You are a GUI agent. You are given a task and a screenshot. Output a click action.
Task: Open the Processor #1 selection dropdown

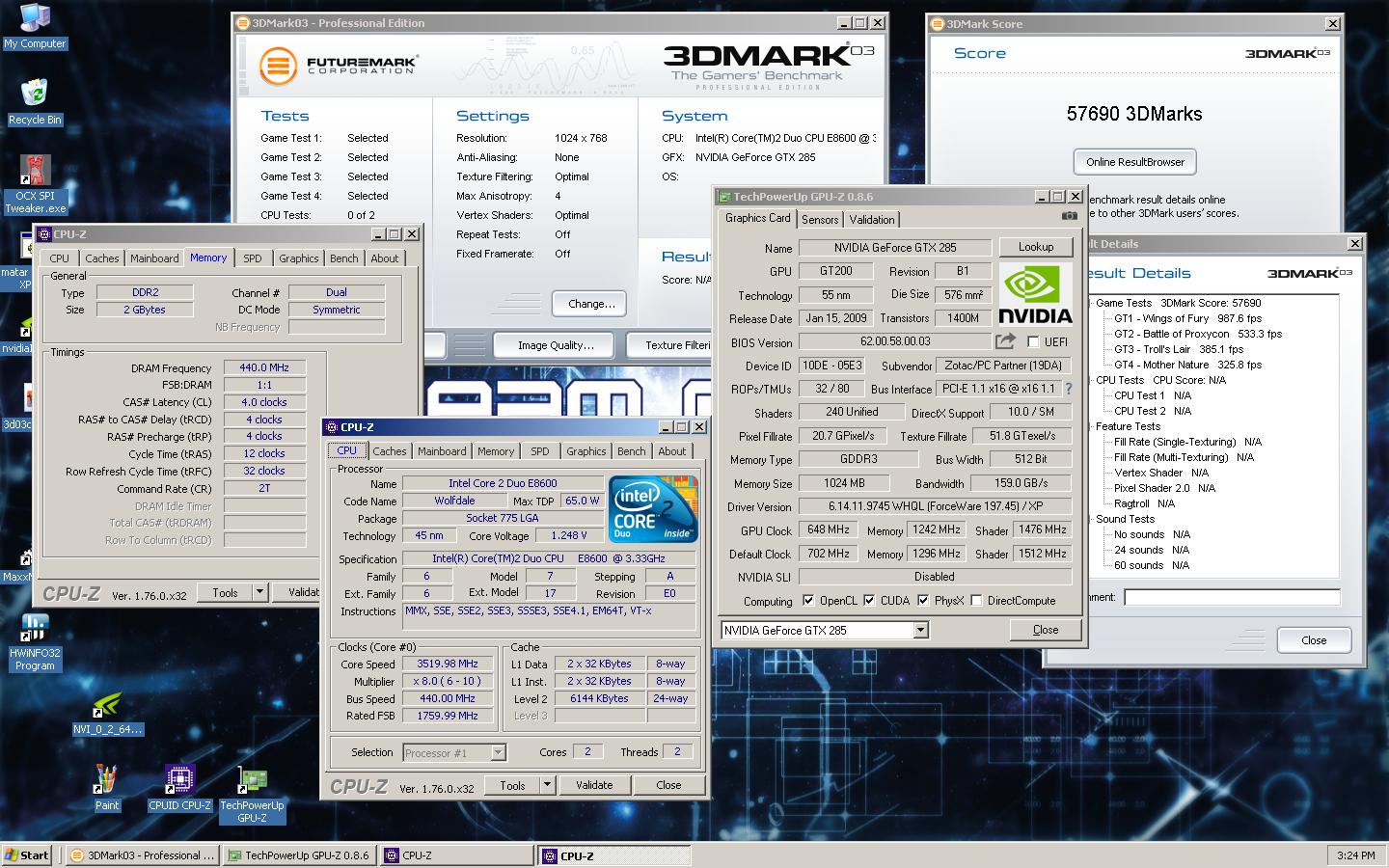[499, 752]
